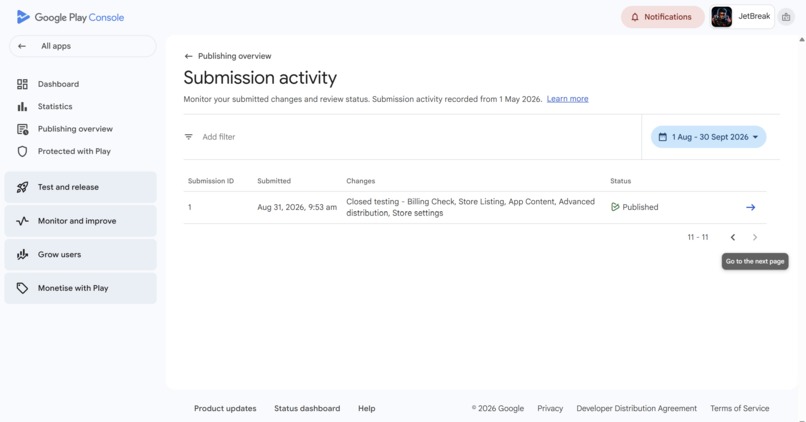Open the Dashboard menu item
The height and width of the screenshot is (422, 806).
(58, 84)
